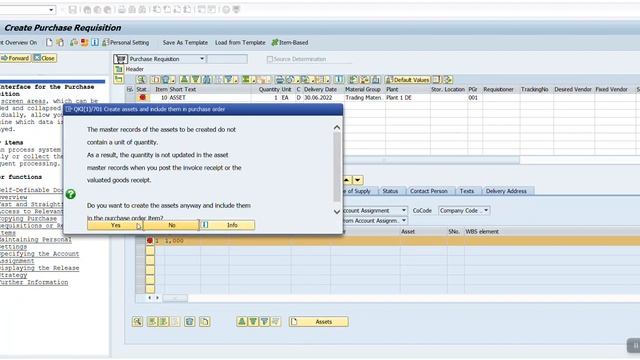Click the red status icon in item row 10
Image resolution: width=640 pixels, height=360 pixels.
coord(142,98)
